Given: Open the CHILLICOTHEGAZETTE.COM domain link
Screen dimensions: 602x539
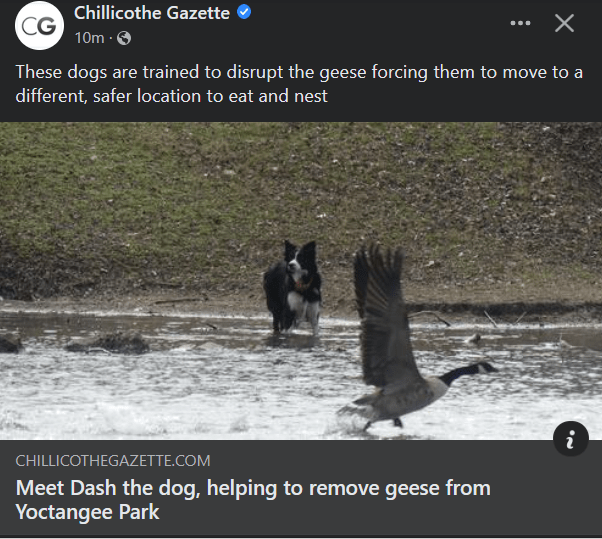Looking at the screenshot, I should 113,461.
